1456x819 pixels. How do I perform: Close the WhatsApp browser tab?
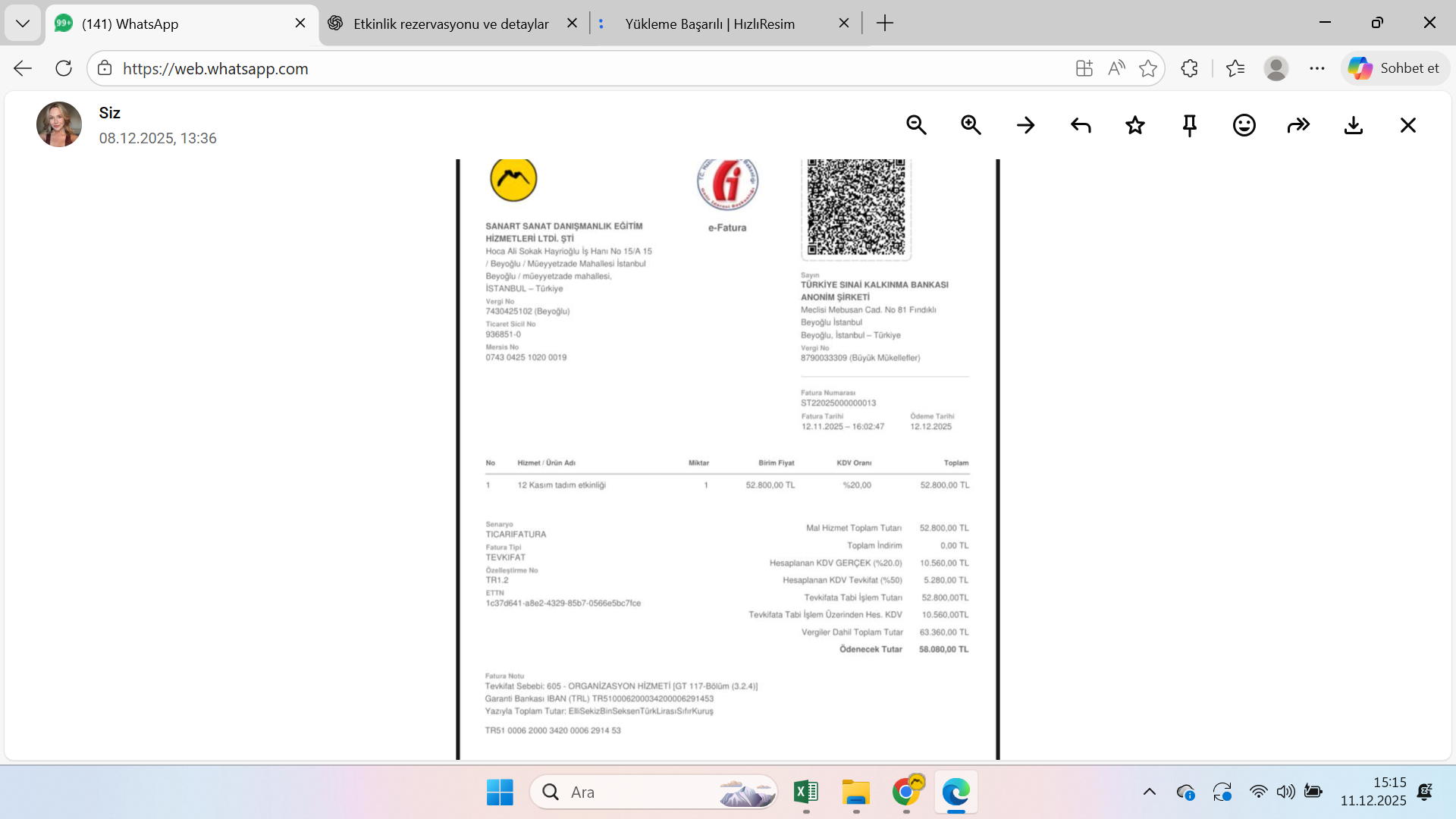coord(300,24)
